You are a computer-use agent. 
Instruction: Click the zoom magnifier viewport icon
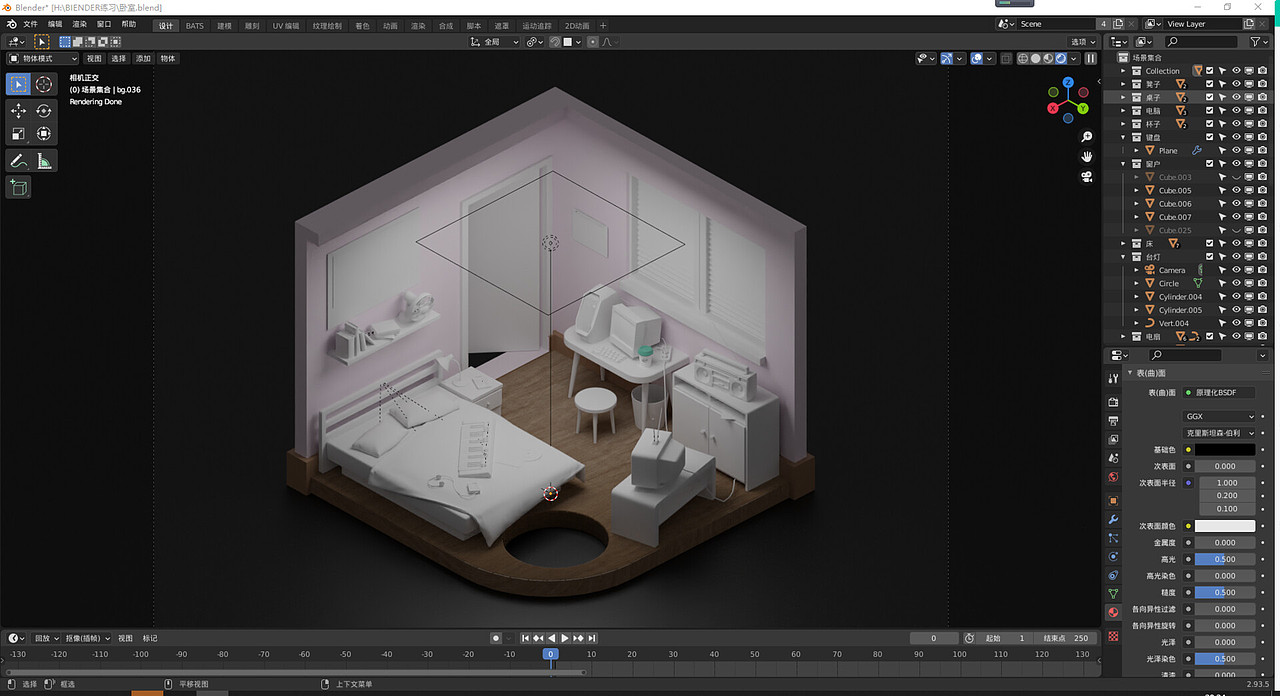(x=1087, y=136)
